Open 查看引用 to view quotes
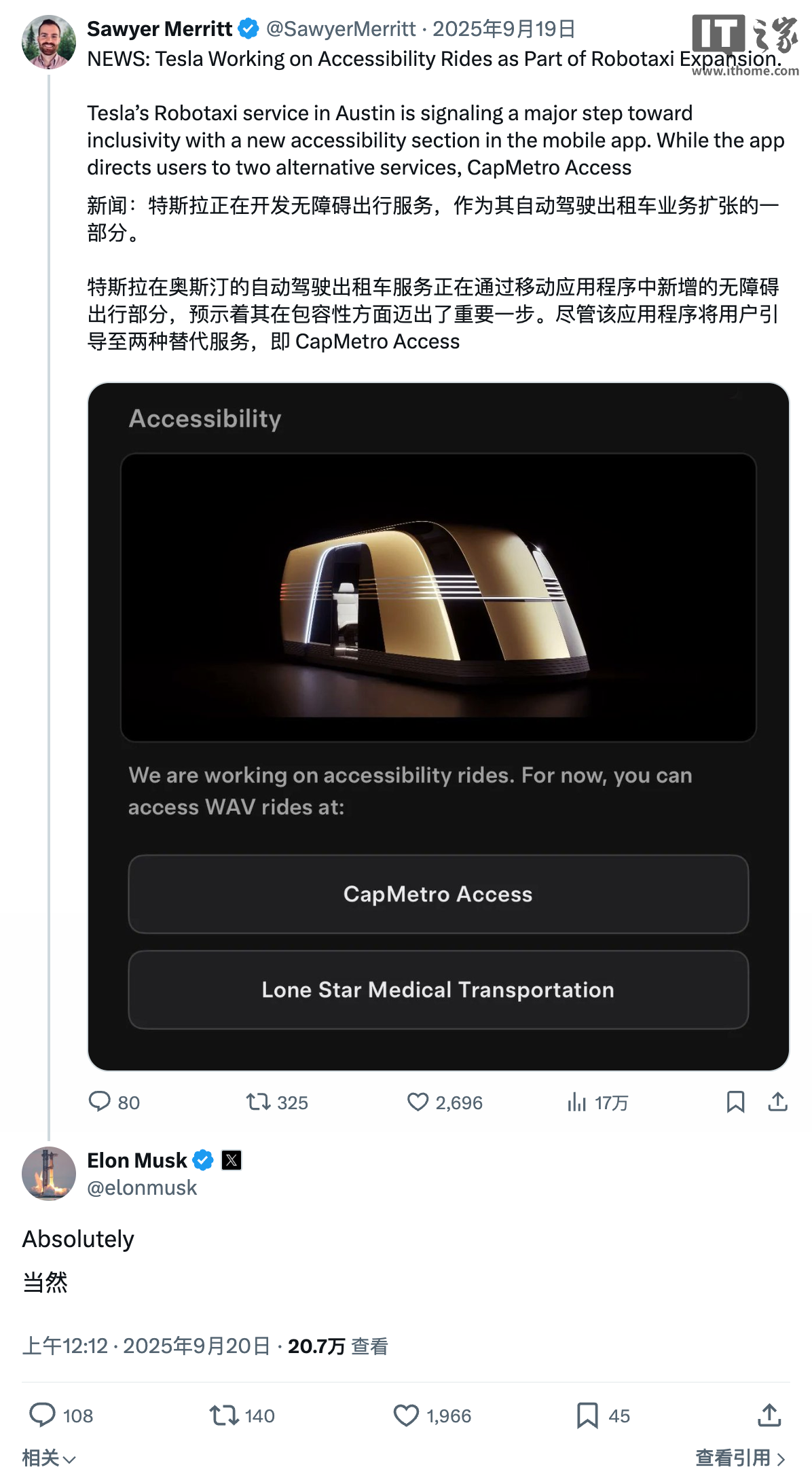This screenshot has width=812, height=1476. pos(741,1458)
